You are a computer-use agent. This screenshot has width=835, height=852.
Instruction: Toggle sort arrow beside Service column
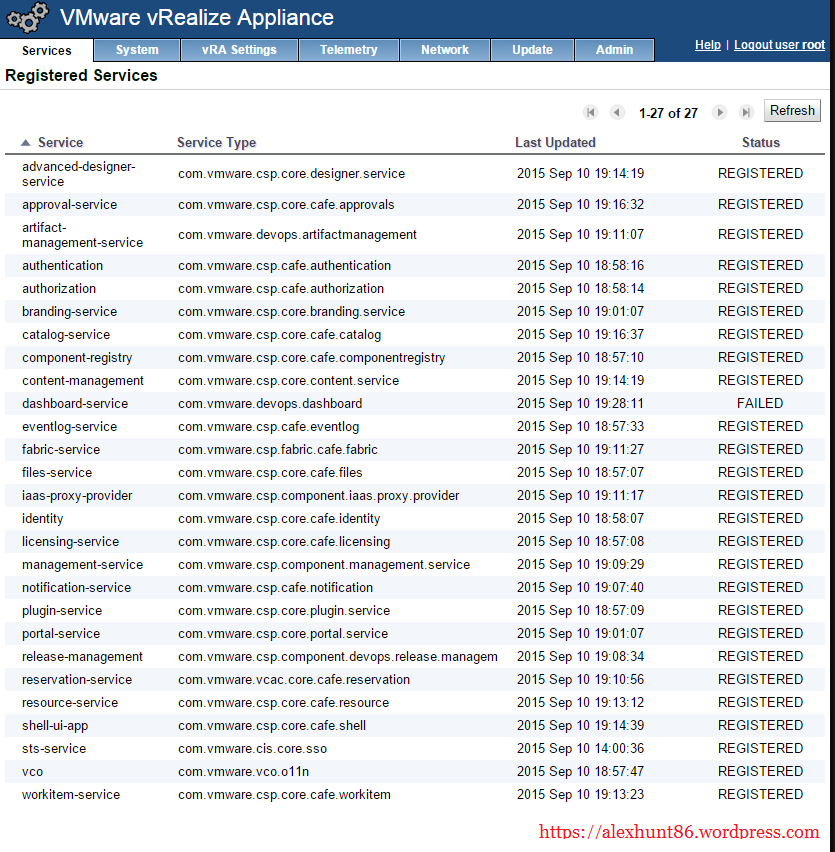[26, 142]
